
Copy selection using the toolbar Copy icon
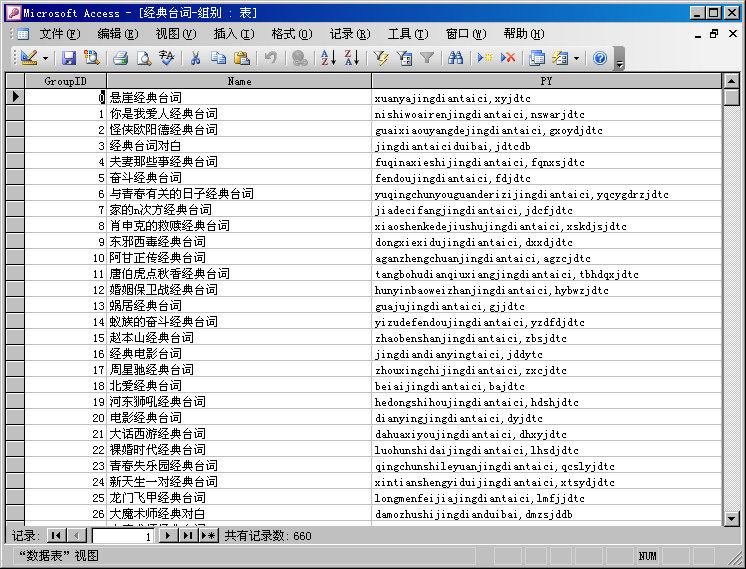pos(218,58)
